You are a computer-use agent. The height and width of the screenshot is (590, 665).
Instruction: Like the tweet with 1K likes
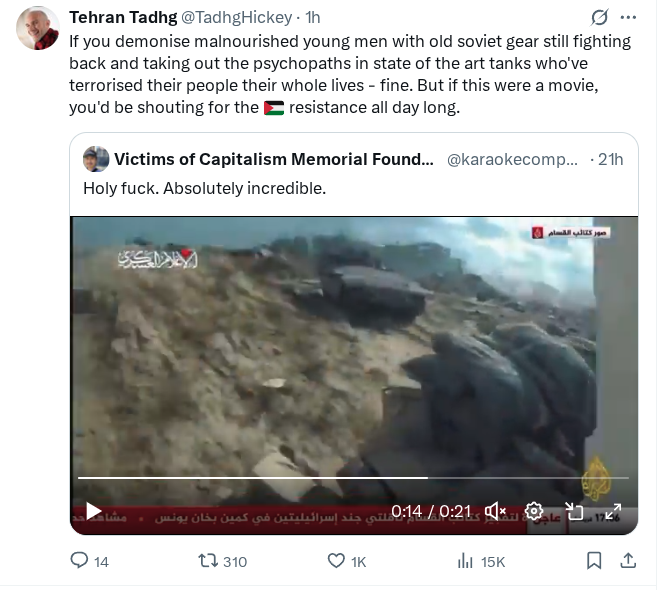[x=337, y=561]
